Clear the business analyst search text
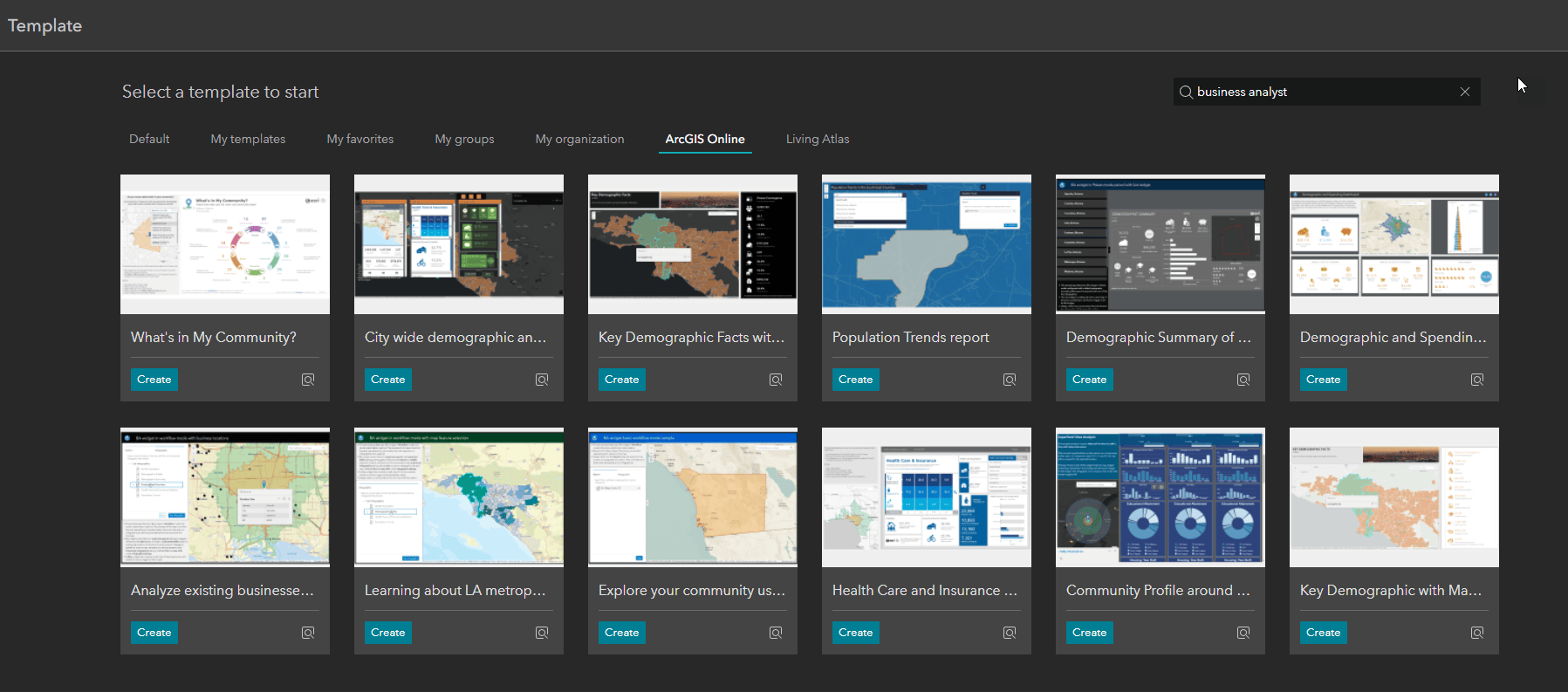Viewport: 1568px width, 692px height. click(1465, 92)
